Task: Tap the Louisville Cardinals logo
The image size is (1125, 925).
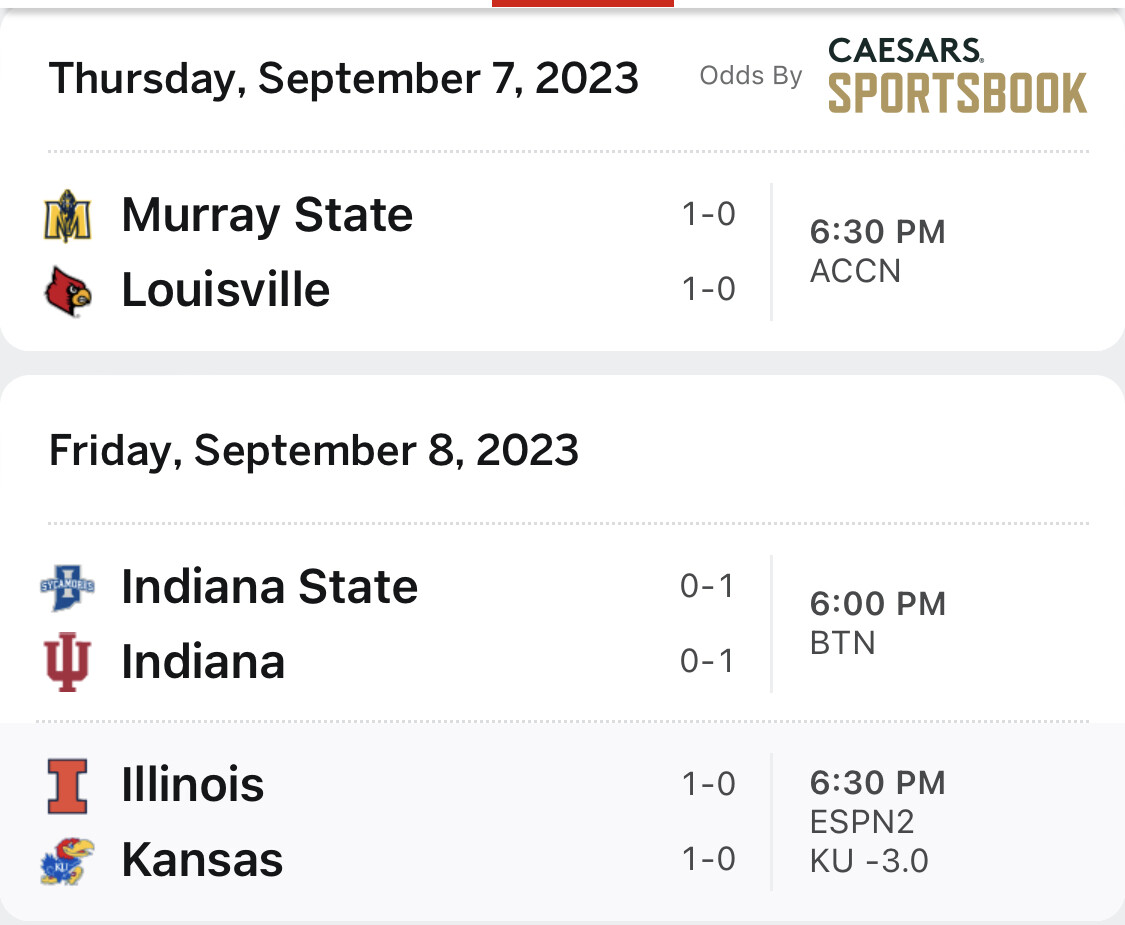Action: (67, 291)
